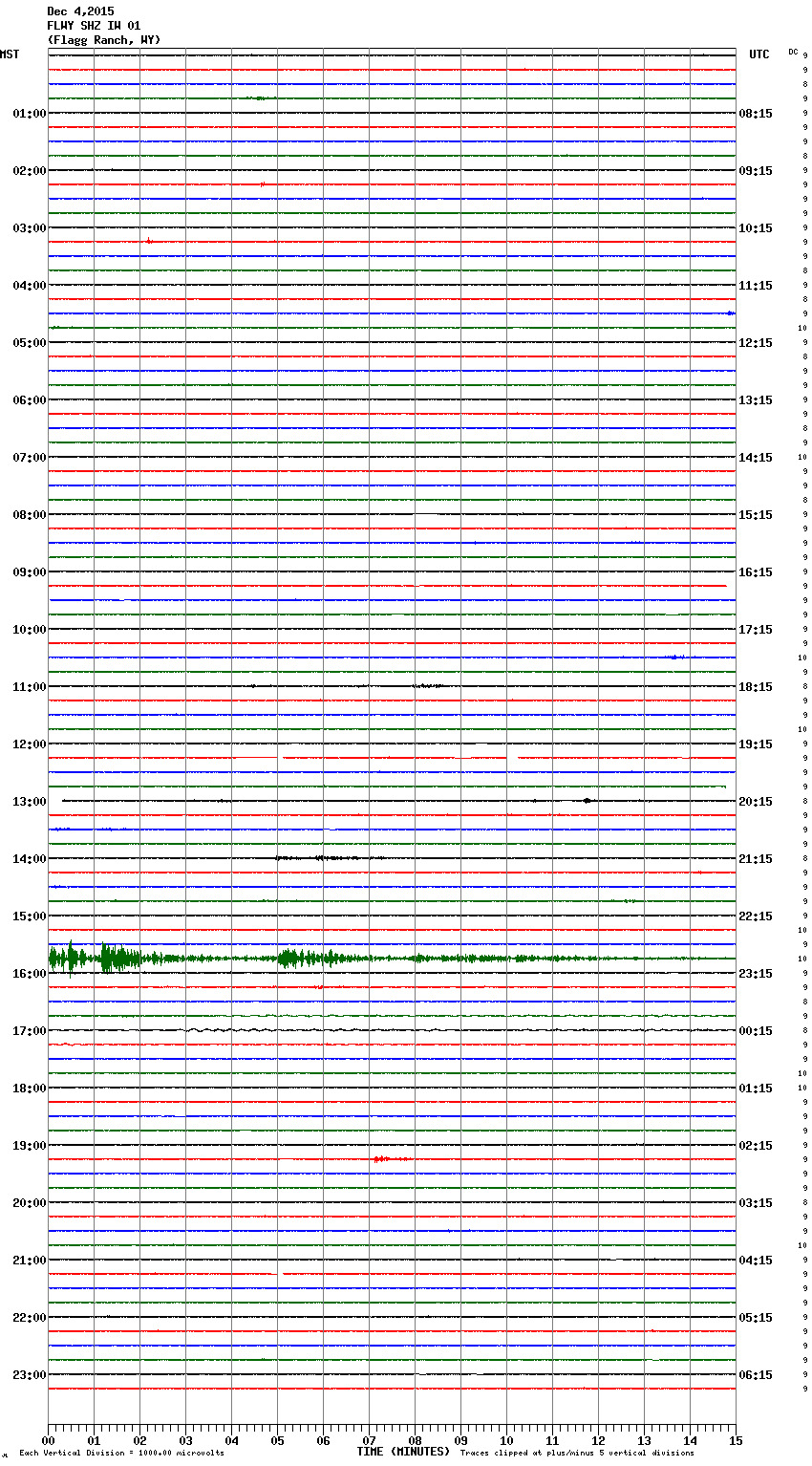Click the 08:15 UTC row label

[x=756, y=114]
